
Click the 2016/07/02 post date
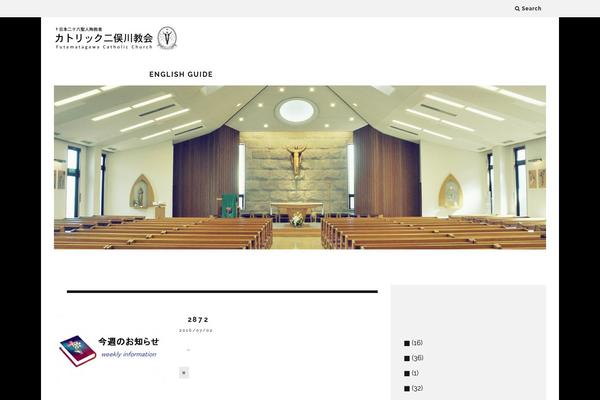pyautogui.click(x=196, y=330)
